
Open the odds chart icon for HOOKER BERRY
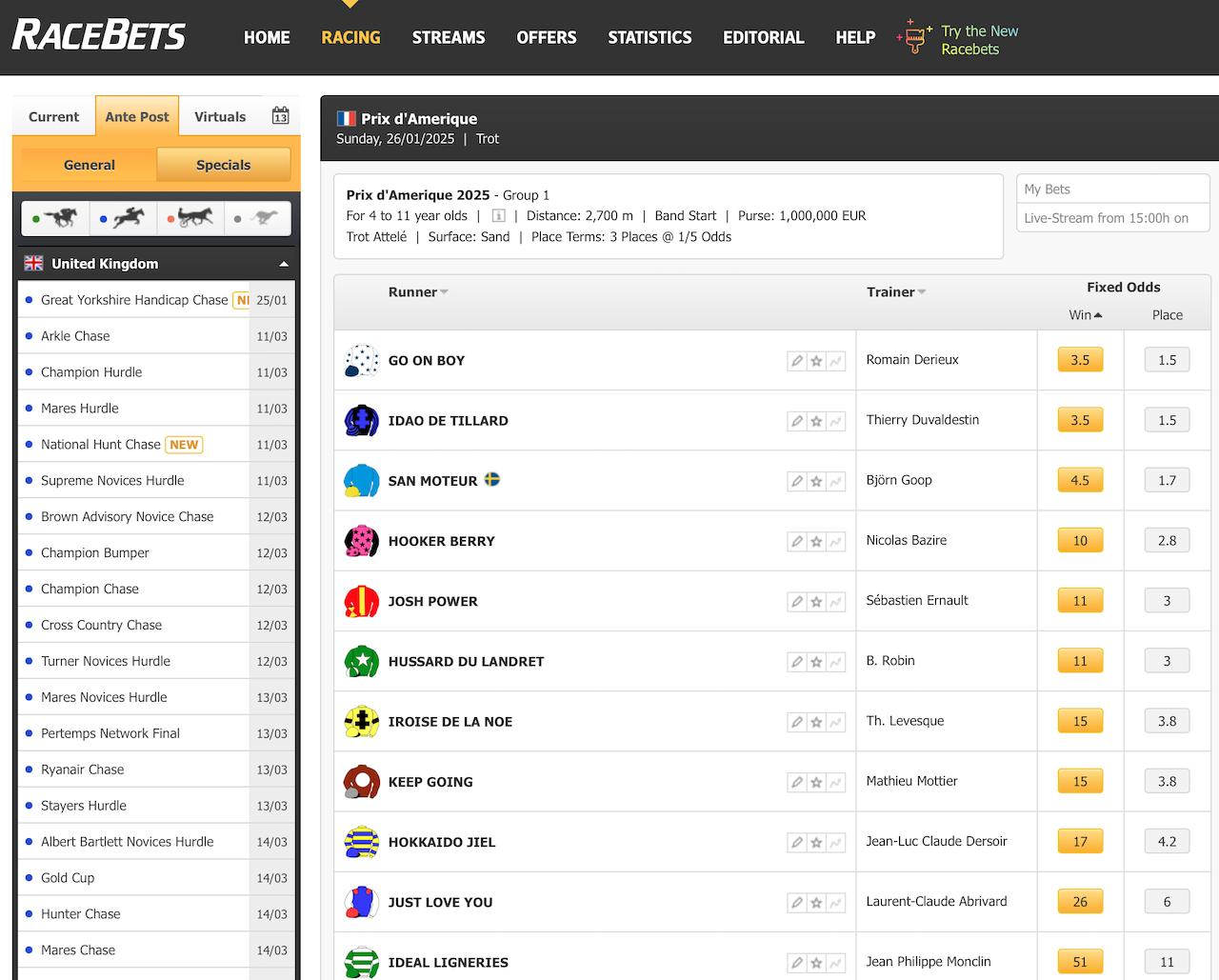pyautogui.click(x=836, y=541)
